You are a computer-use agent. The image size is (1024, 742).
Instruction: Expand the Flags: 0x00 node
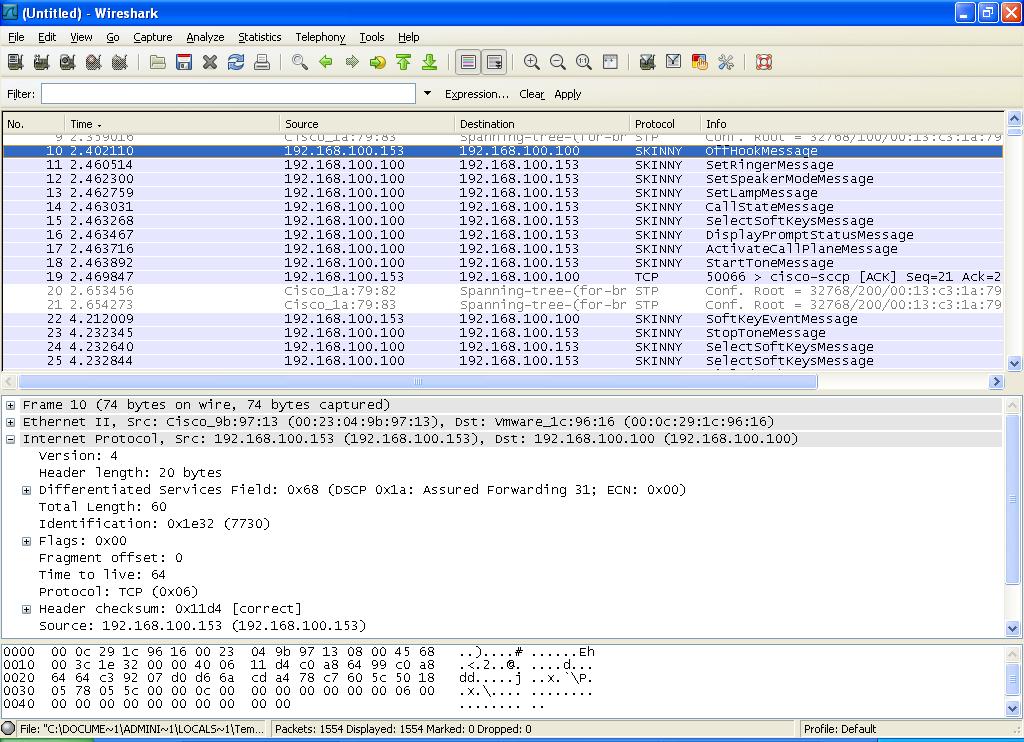27,541
